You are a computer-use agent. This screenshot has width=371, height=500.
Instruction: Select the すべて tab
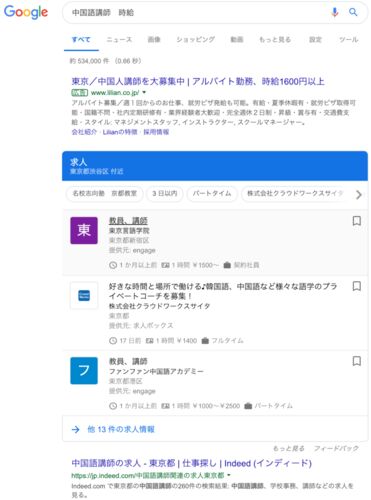tap(81, 39)
